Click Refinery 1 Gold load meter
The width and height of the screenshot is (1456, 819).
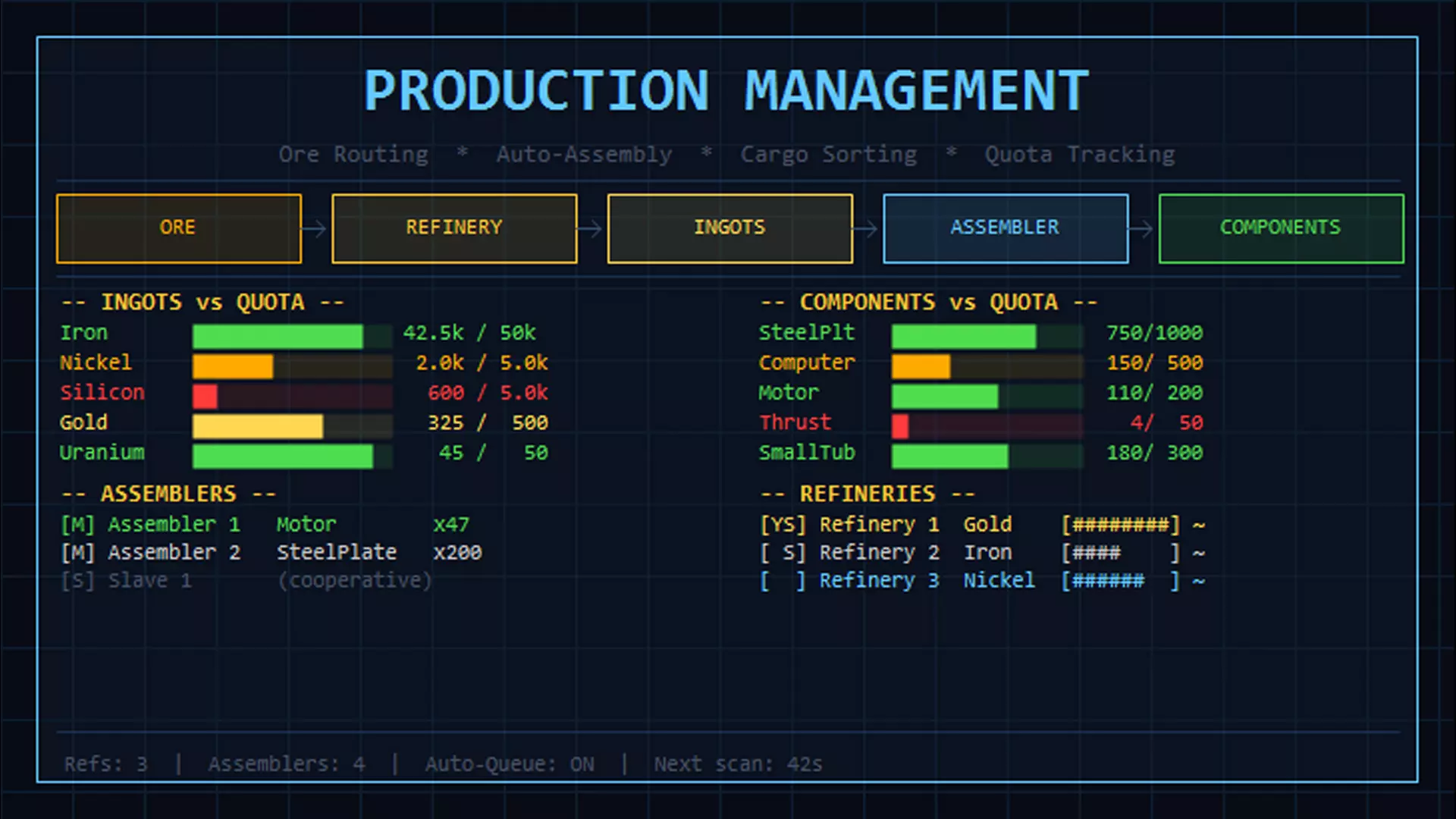pyautogui.click(x=1120, y=525)
